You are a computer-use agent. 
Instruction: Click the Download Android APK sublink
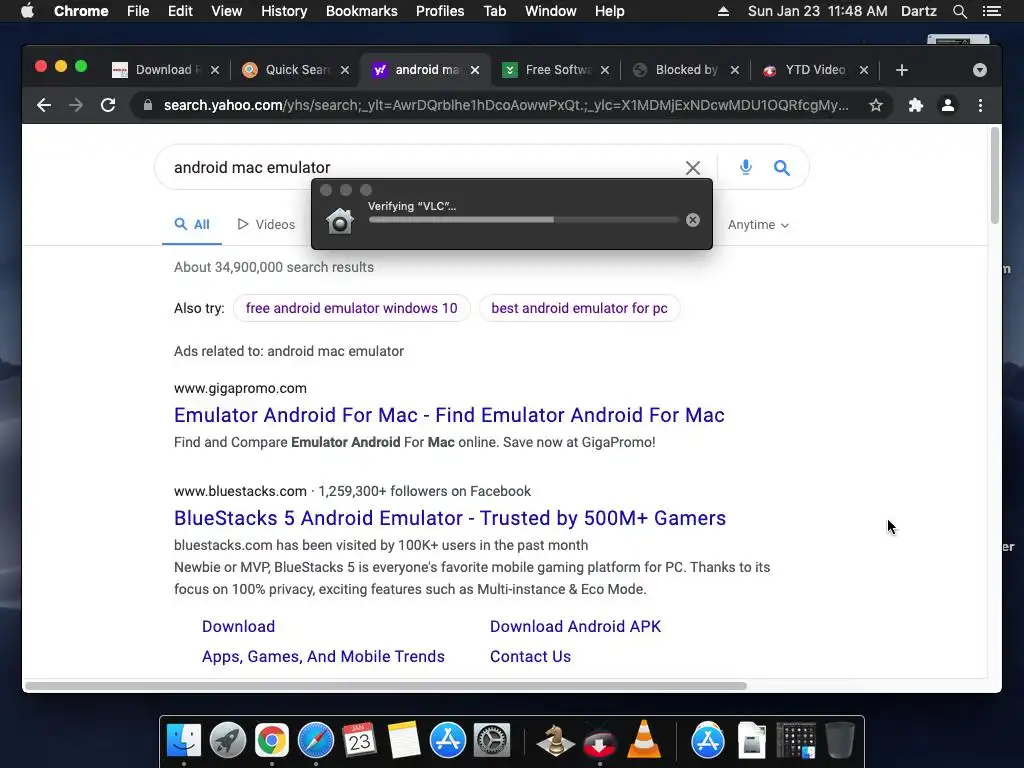[575, 626]
